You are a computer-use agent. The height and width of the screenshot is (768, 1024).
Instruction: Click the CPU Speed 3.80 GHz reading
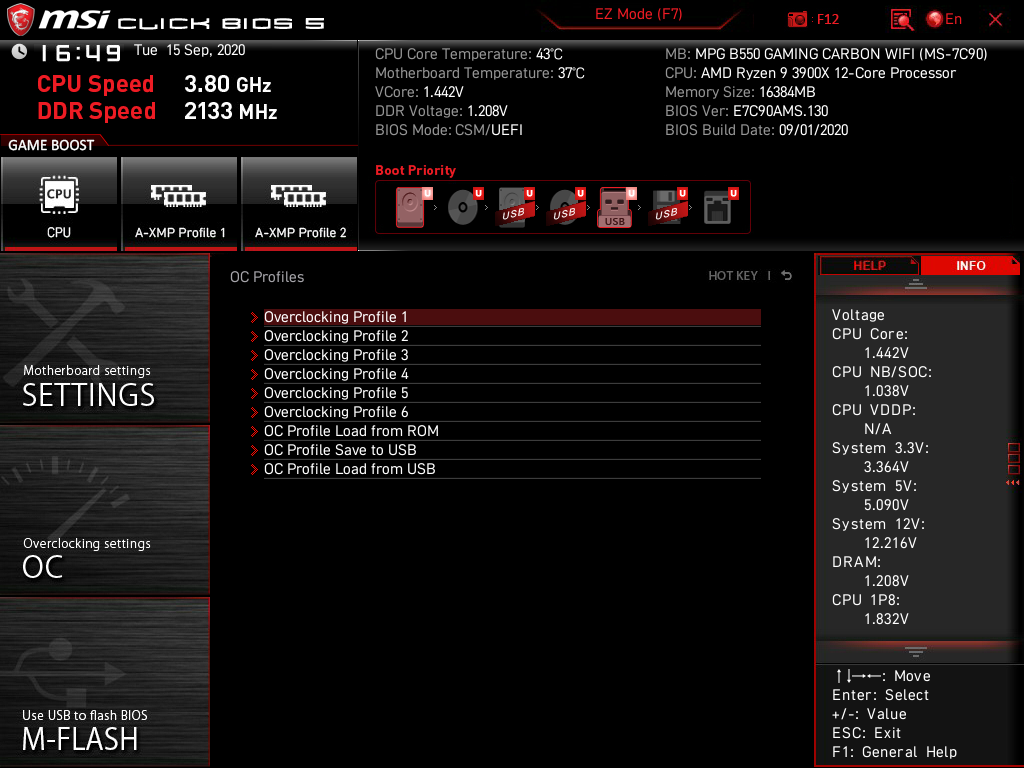pyautogui.click(x=154, y=84)
